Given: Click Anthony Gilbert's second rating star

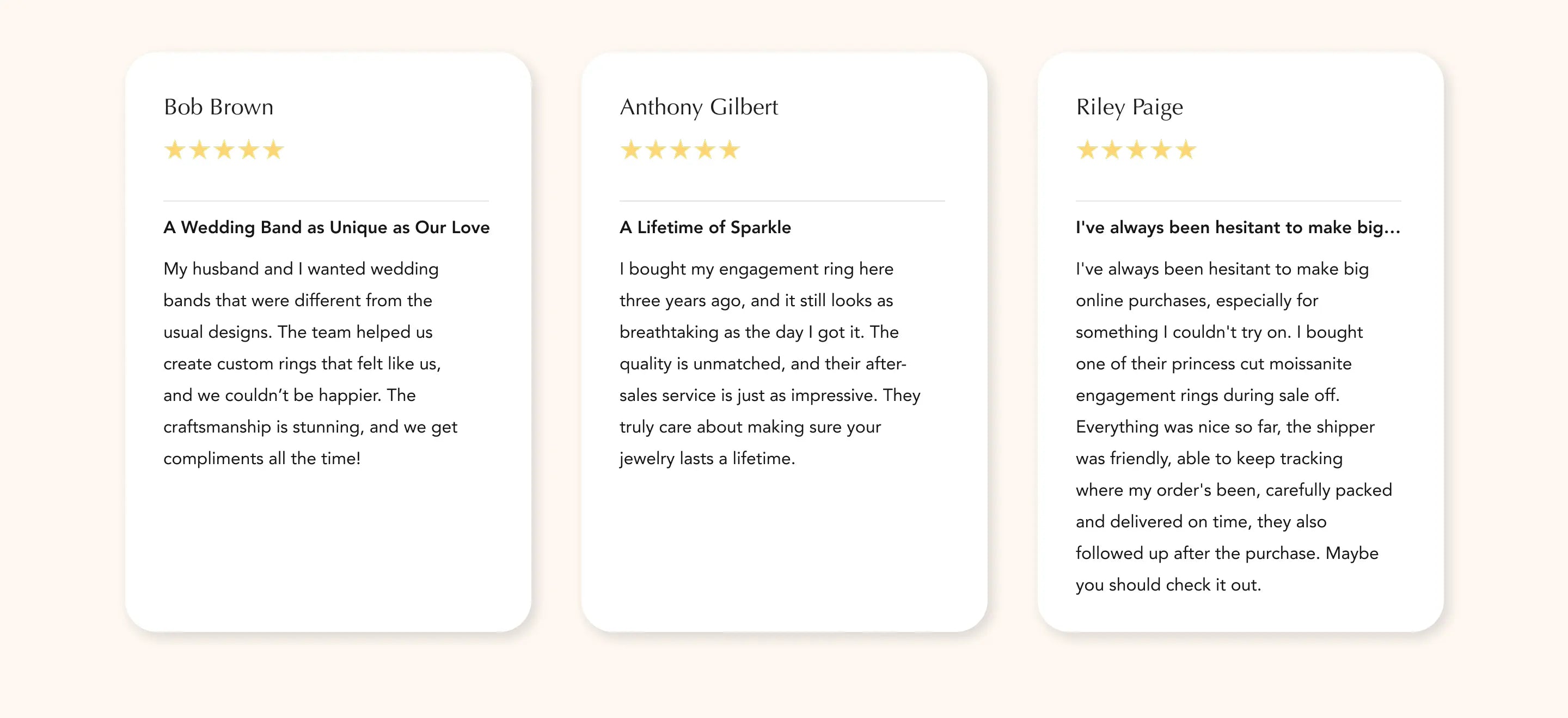Looking at the screenshot, I should point(656,150).
